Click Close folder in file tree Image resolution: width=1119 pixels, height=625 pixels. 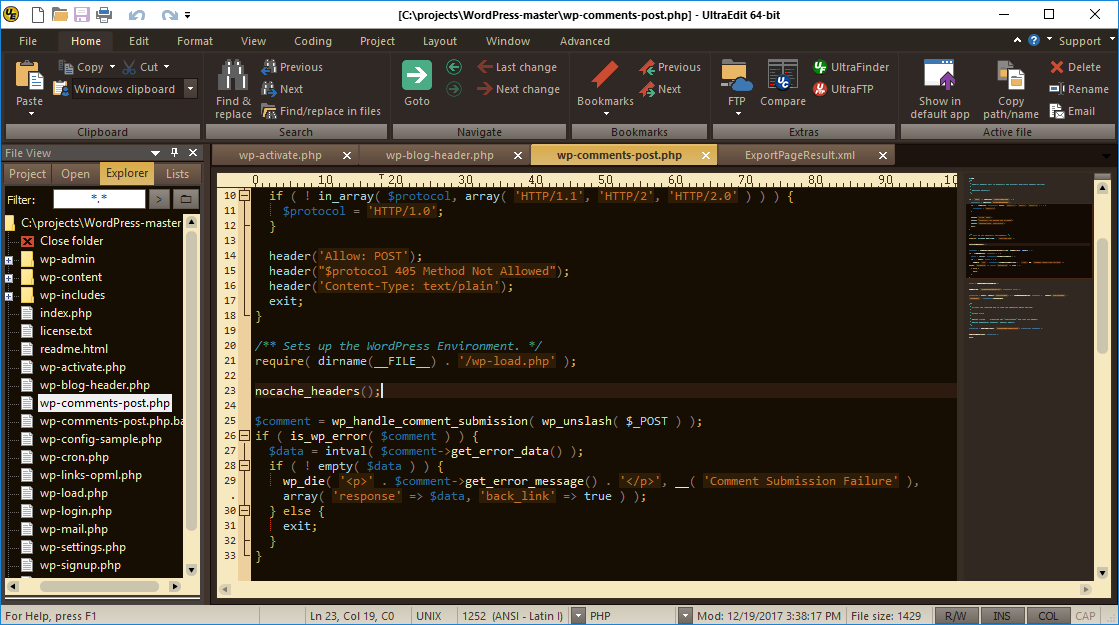tap(71, 241)
